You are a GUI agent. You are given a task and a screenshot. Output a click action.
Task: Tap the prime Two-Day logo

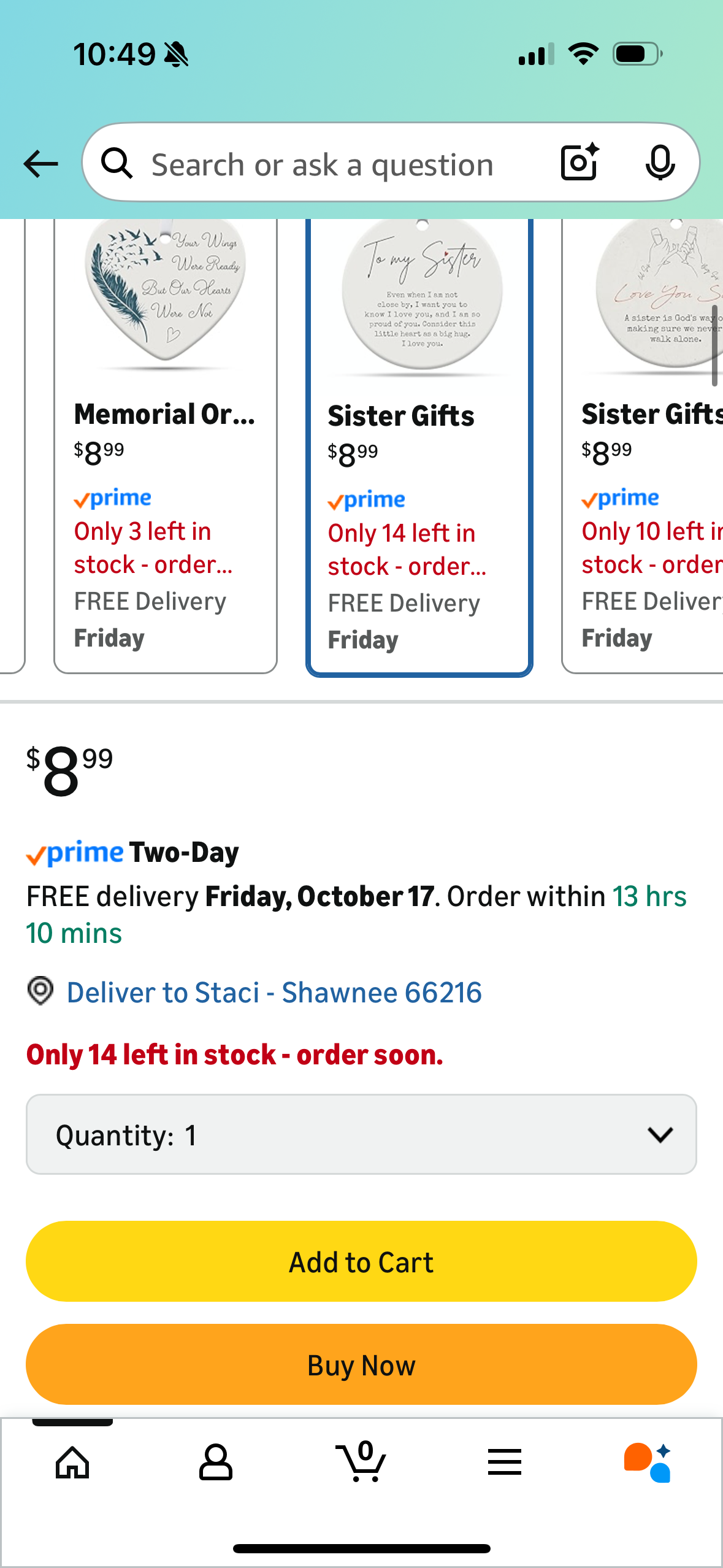[x=132, y=853]
